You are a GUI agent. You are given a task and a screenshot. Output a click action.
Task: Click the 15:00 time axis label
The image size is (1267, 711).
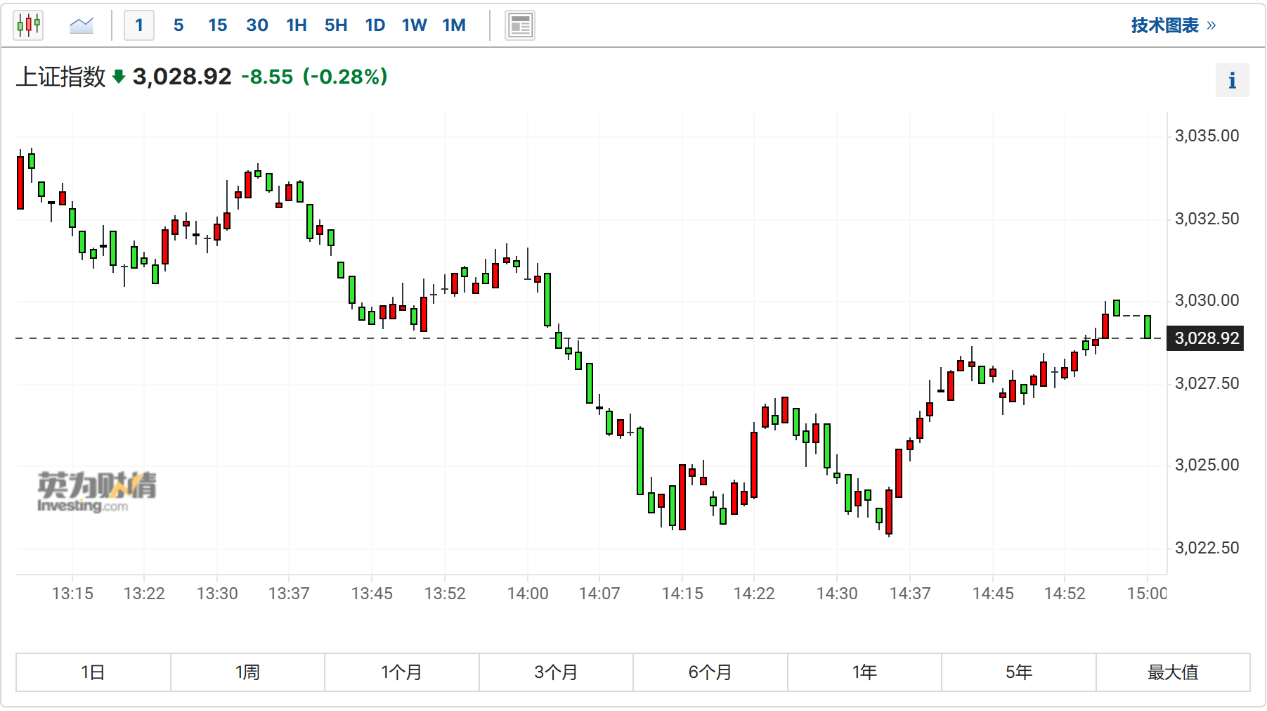1147,593
